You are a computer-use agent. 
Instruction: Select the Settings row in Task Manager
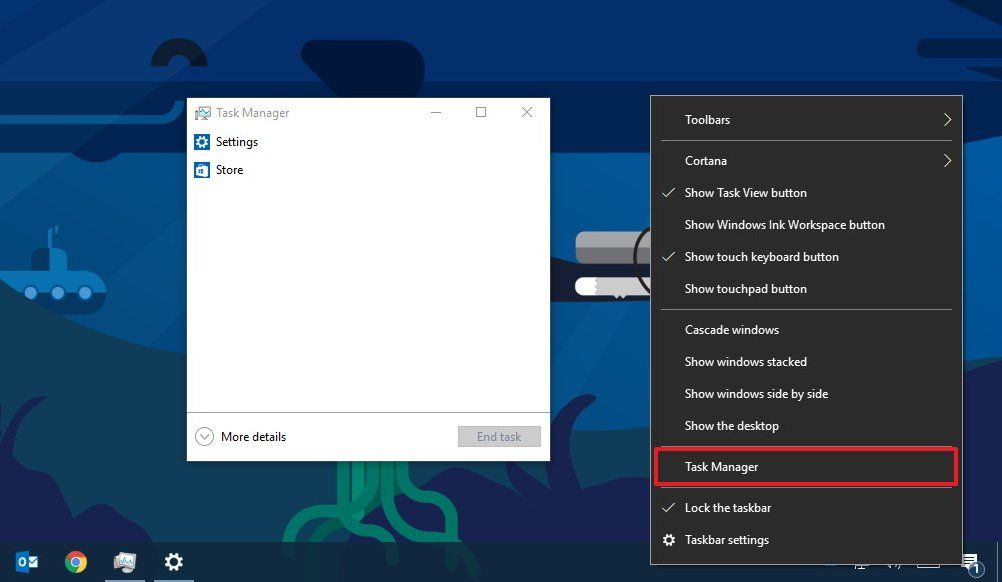pos(237,141)
